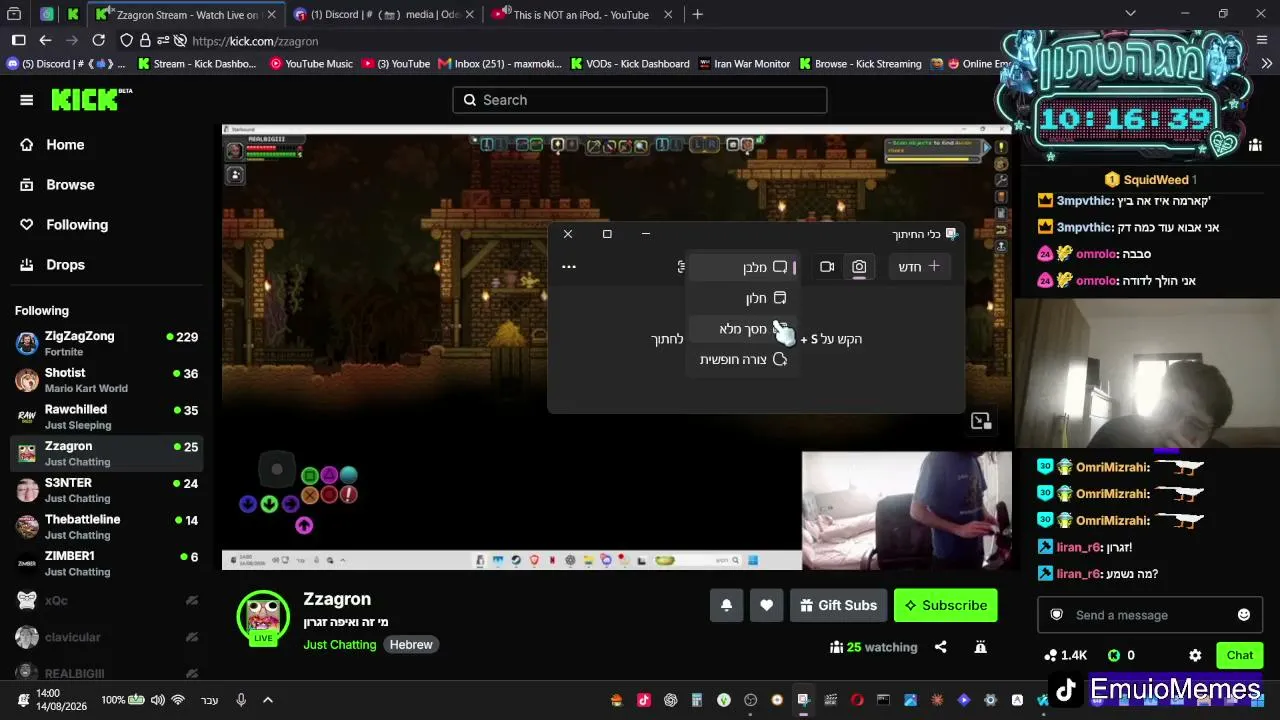Viewport: 1280px width, 720px height.
Task: Expand the browser tab list dropdown
Action: coord(1130,14)
